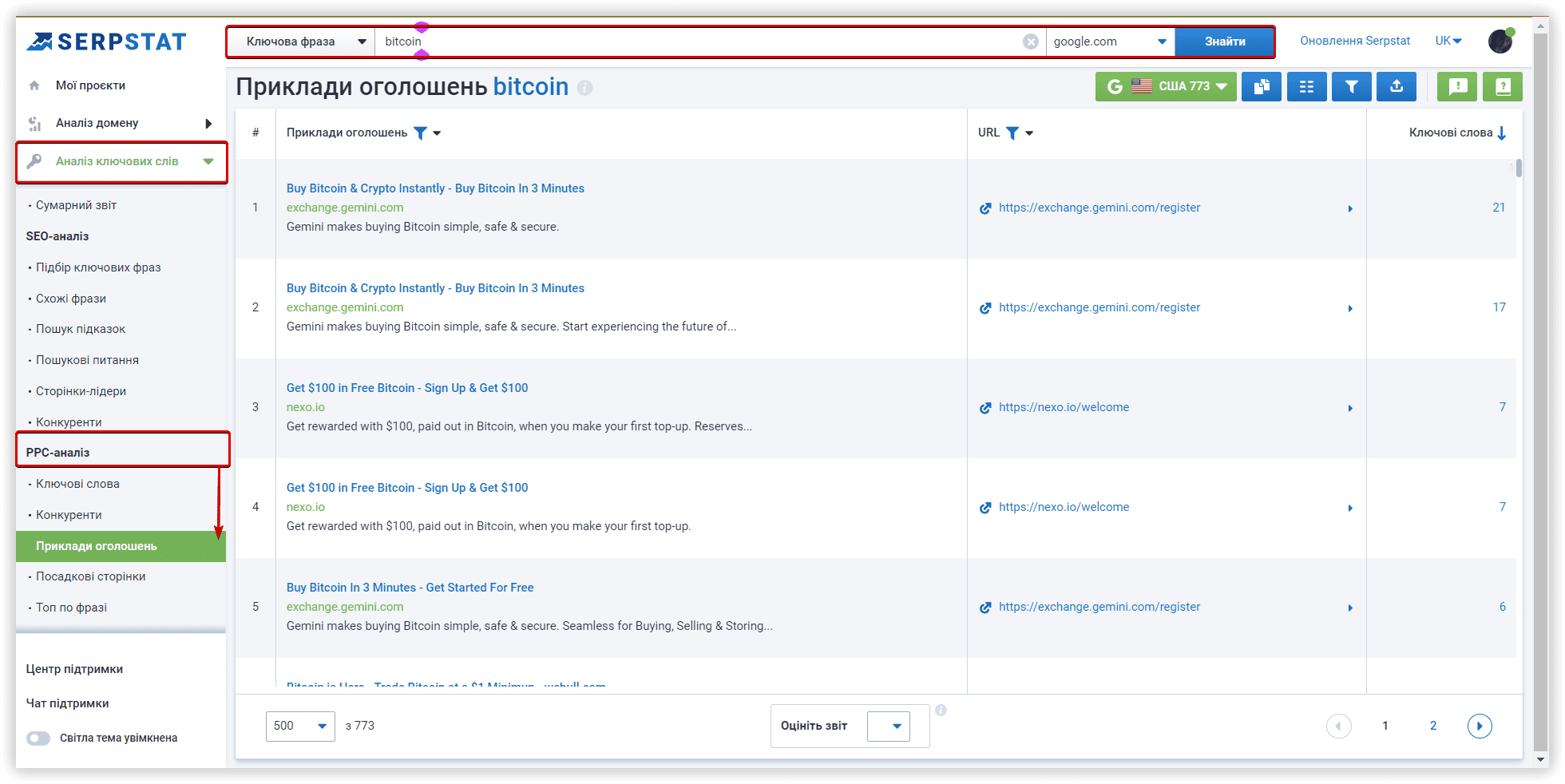The width and height of the screenshot is (1565, 784).
Task: Toggle the Світла тема увімкнена switch
Action: point(38,738)
